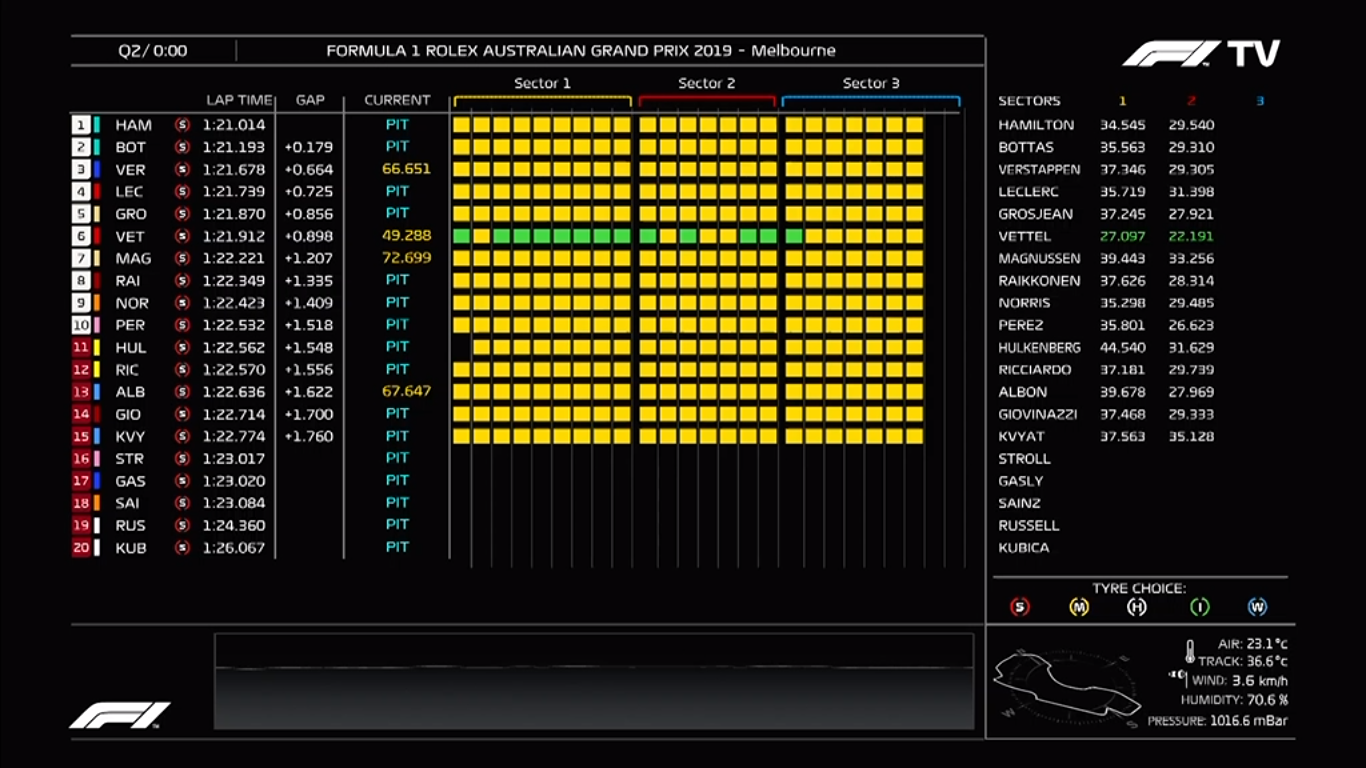Click soft tyre icon in NOR row
Screen dimensions: 1366x768
182,303
